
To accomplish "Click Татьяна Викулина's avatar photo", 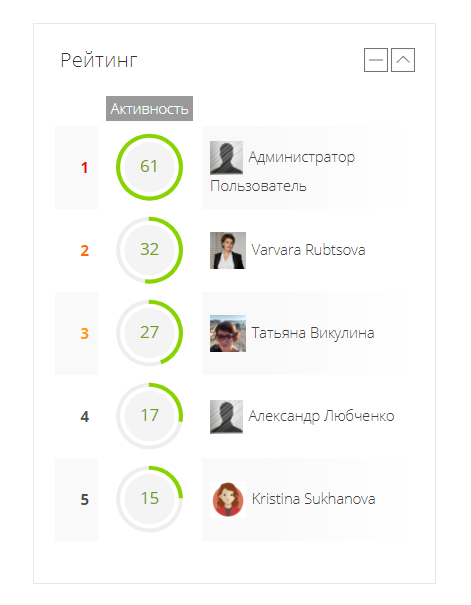I will tap(228, 333).
